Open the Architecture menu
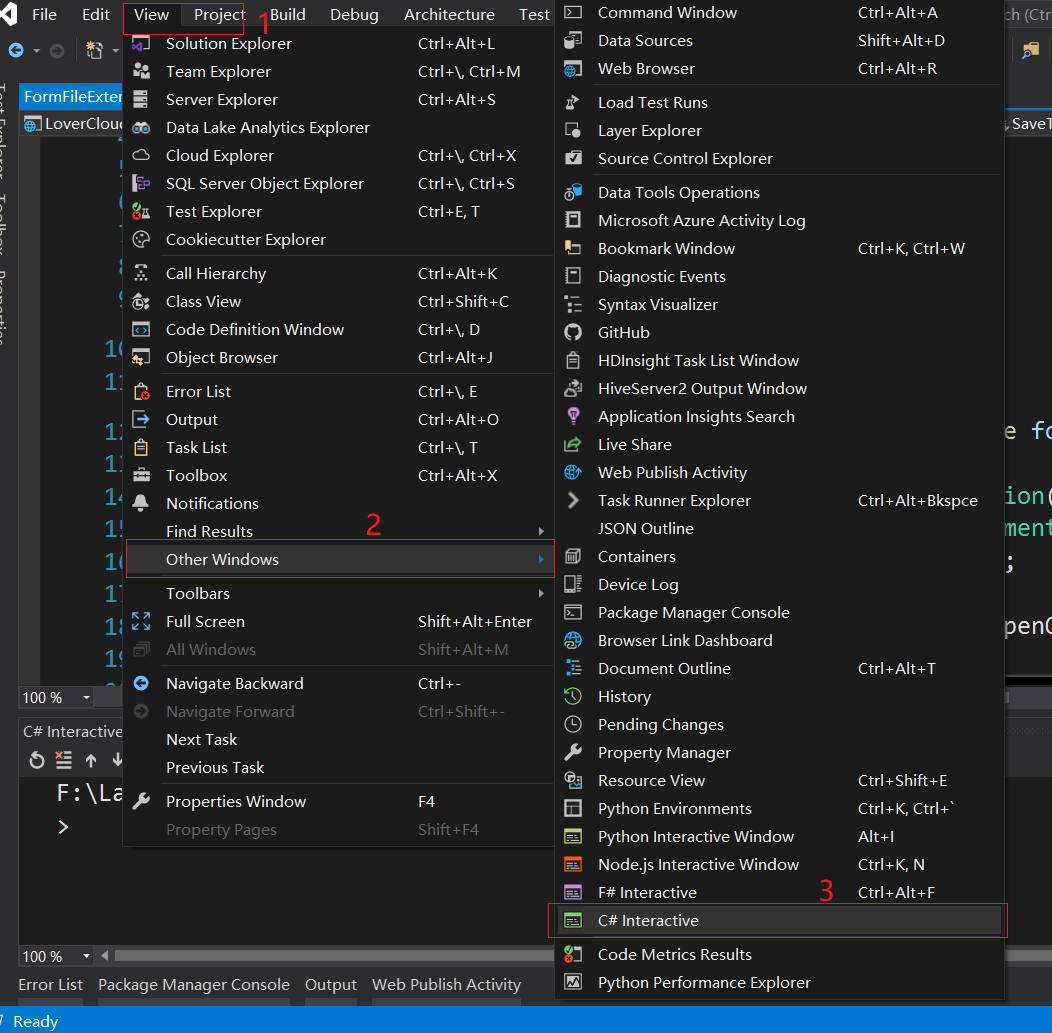This screenshot has height=1033, width=1052. click(x=449, y=15)
